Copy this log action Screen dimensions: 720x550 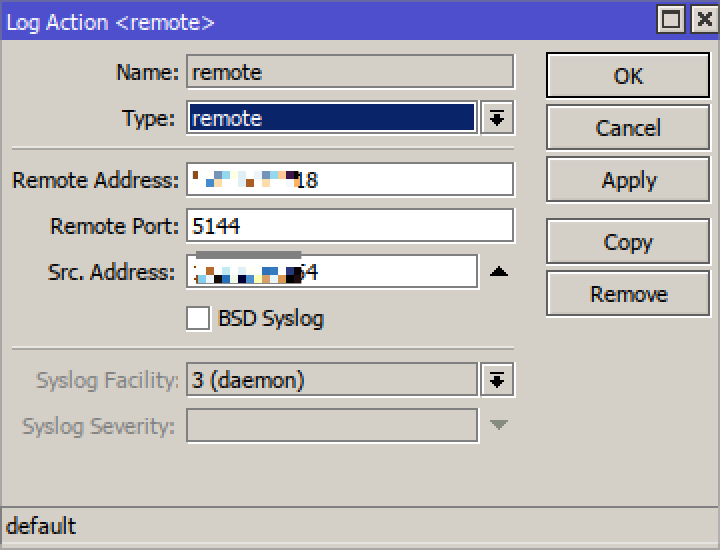click(627, 242)
